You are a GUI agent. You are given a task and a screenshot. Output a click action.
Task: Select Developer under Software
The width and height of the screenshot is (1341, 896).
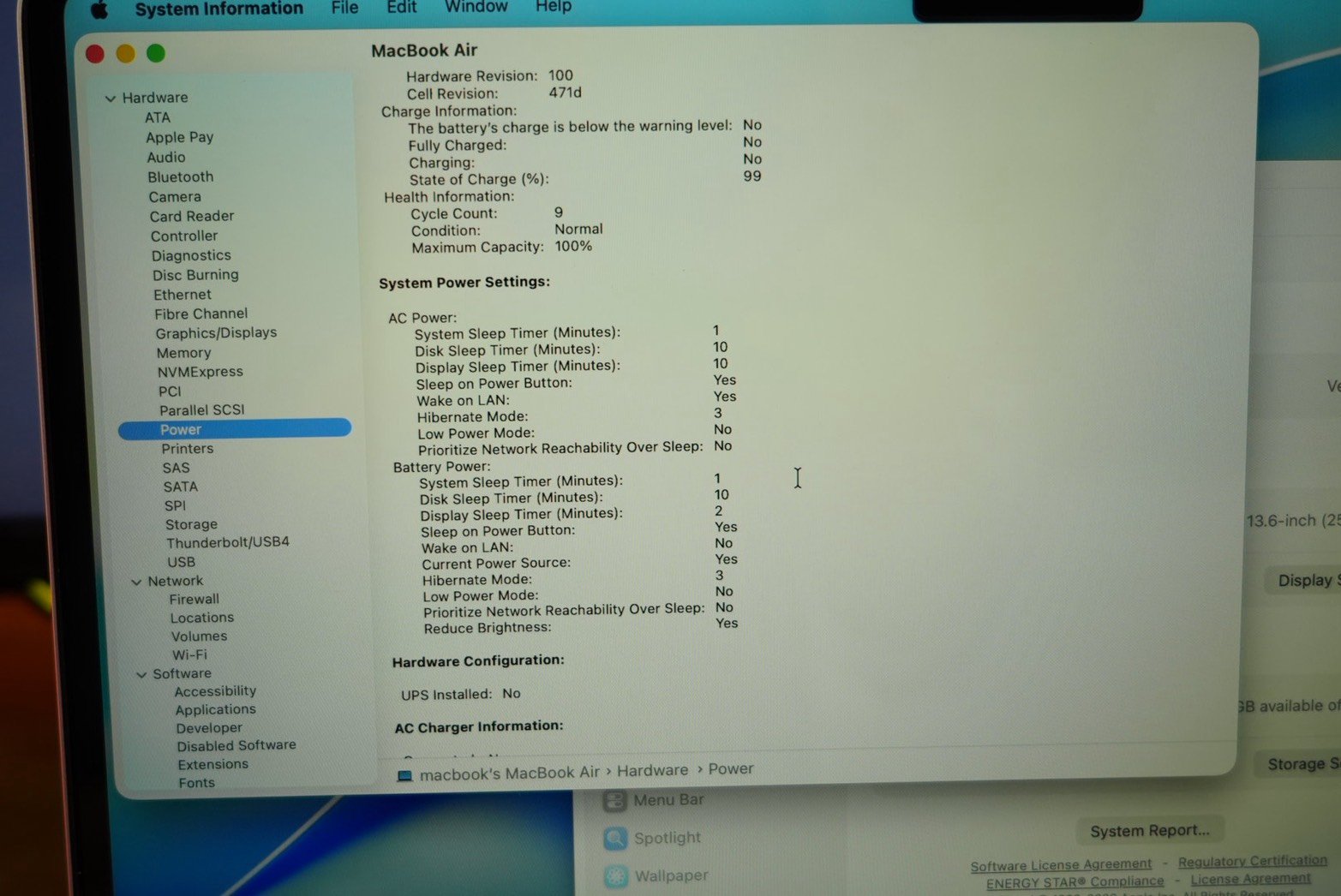coord(209,728)
